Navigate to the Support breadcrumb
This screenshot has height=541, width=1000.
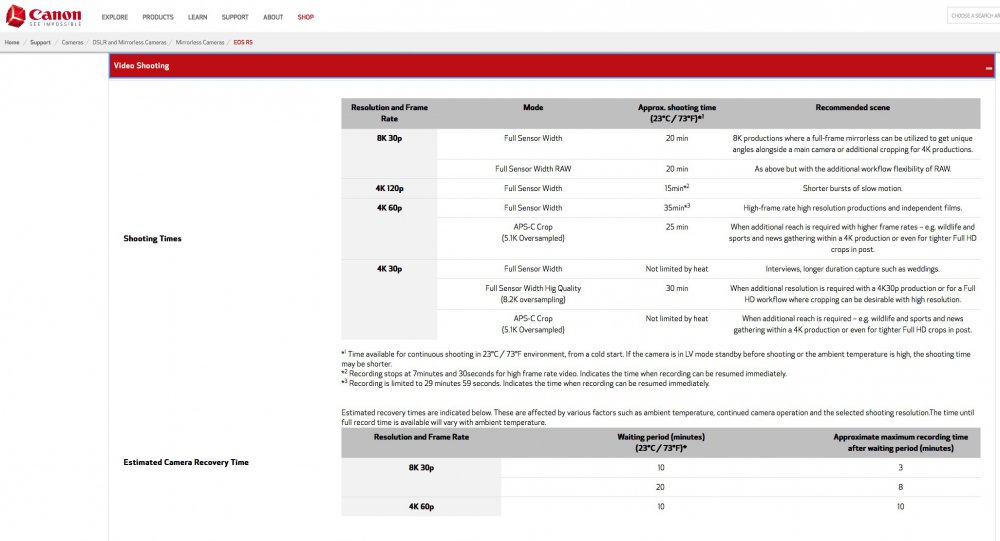40,43
